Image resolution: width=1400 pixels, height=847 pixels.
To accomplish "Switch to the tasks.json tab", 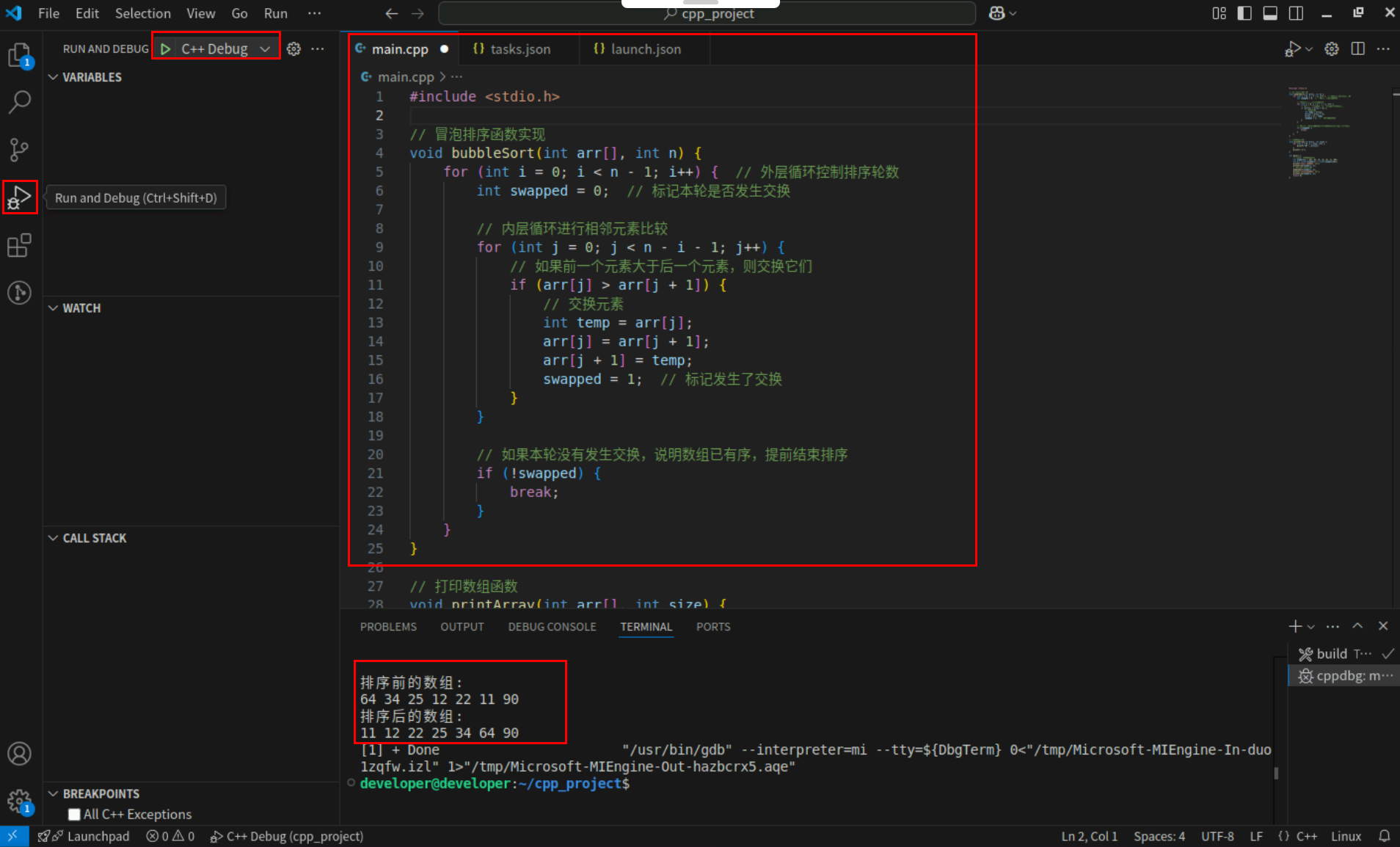I will [519, 48].
